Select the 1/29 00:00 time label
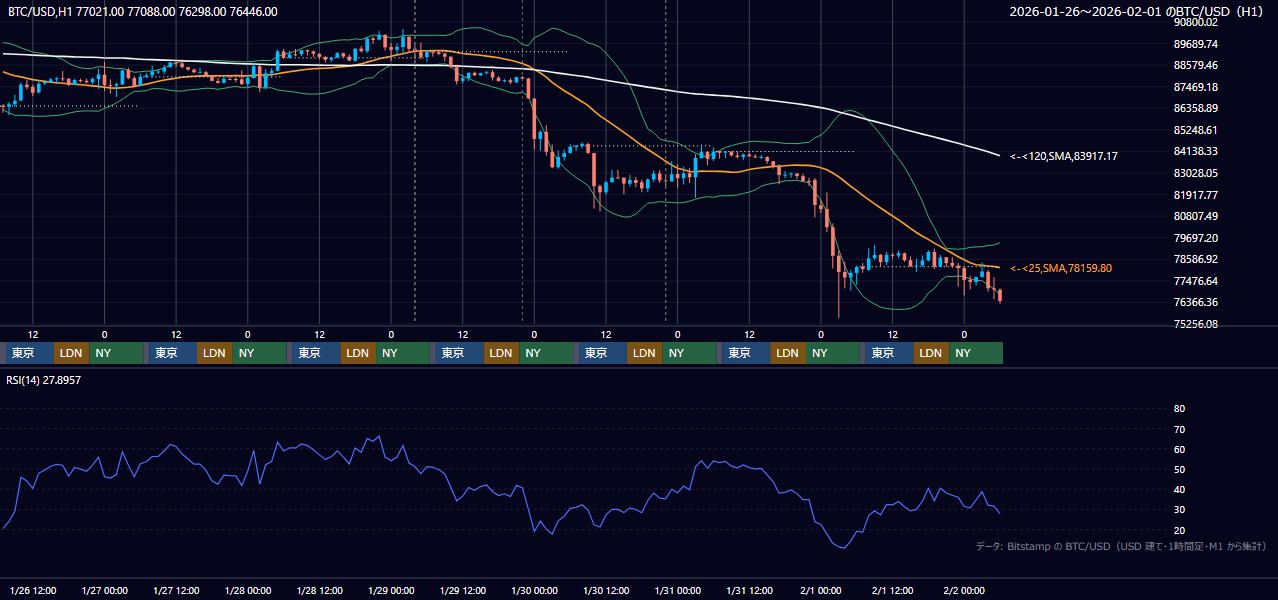Image resolution: width=1278 pixels, height=600 pixels. [391, 590]
